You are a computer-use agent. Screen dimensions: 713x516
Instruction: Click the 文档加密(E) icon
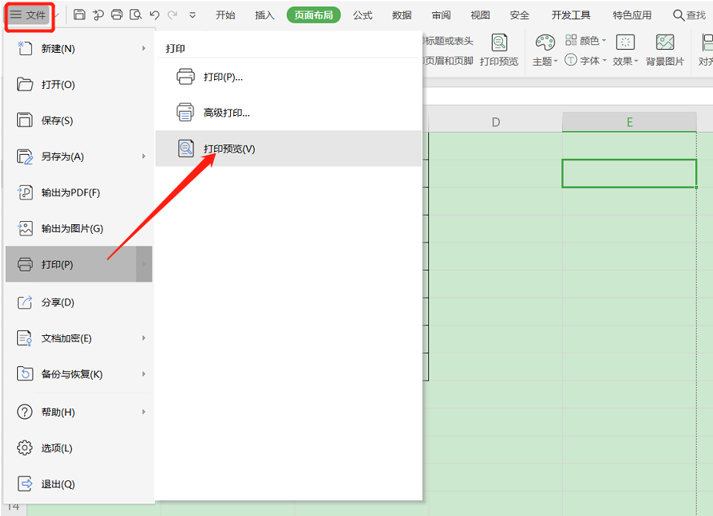(x=25, y=338)
